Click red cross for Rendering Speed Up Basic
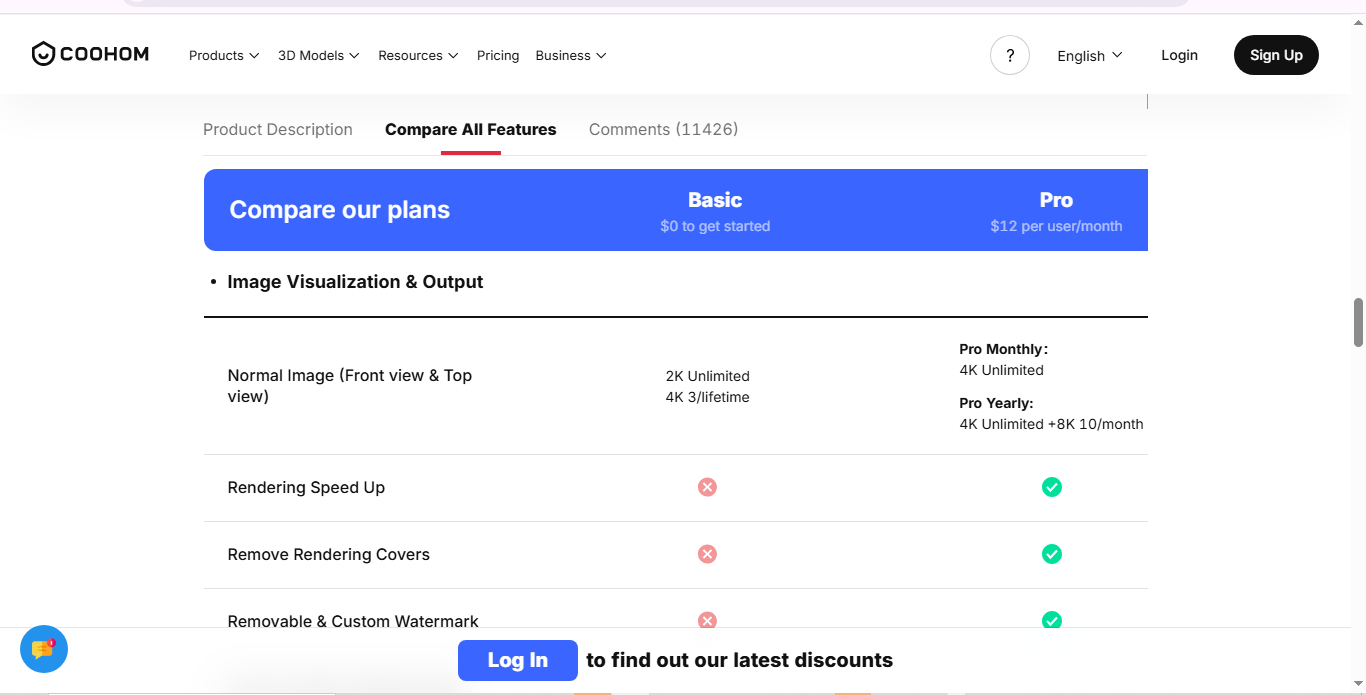This screenshot has width=1366, height=695. [707, 487]
